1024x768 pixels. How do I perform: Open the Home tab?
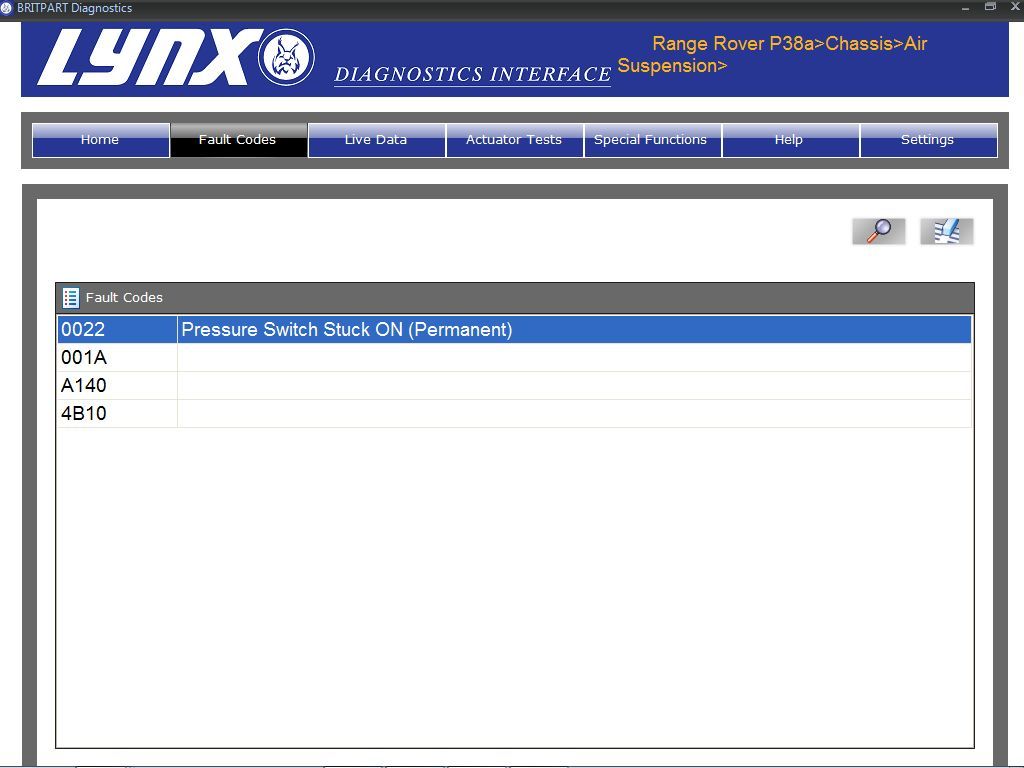[x=101, y=140]
